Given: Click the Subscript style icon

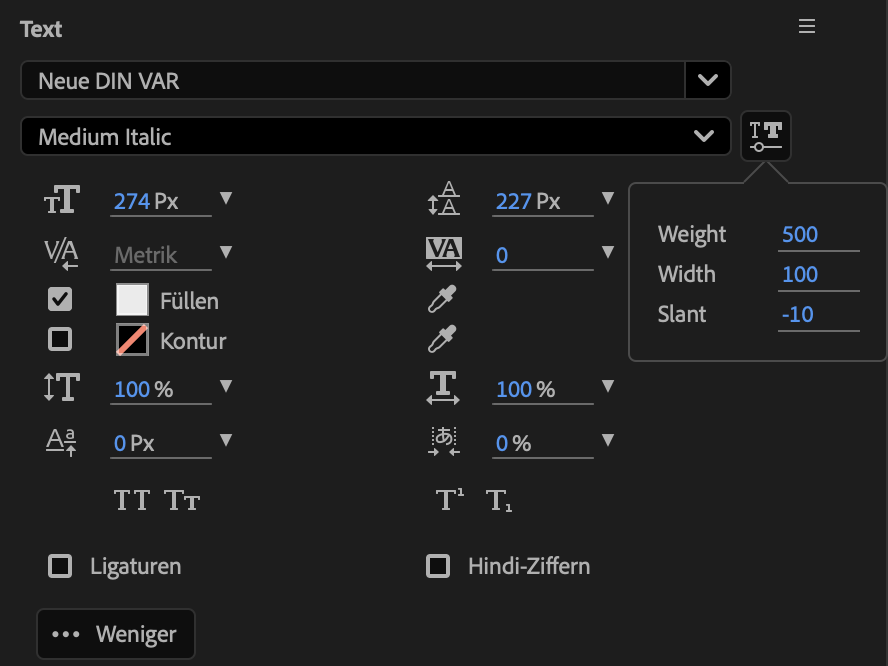Looking at the screenshot, I should [499, 500].
